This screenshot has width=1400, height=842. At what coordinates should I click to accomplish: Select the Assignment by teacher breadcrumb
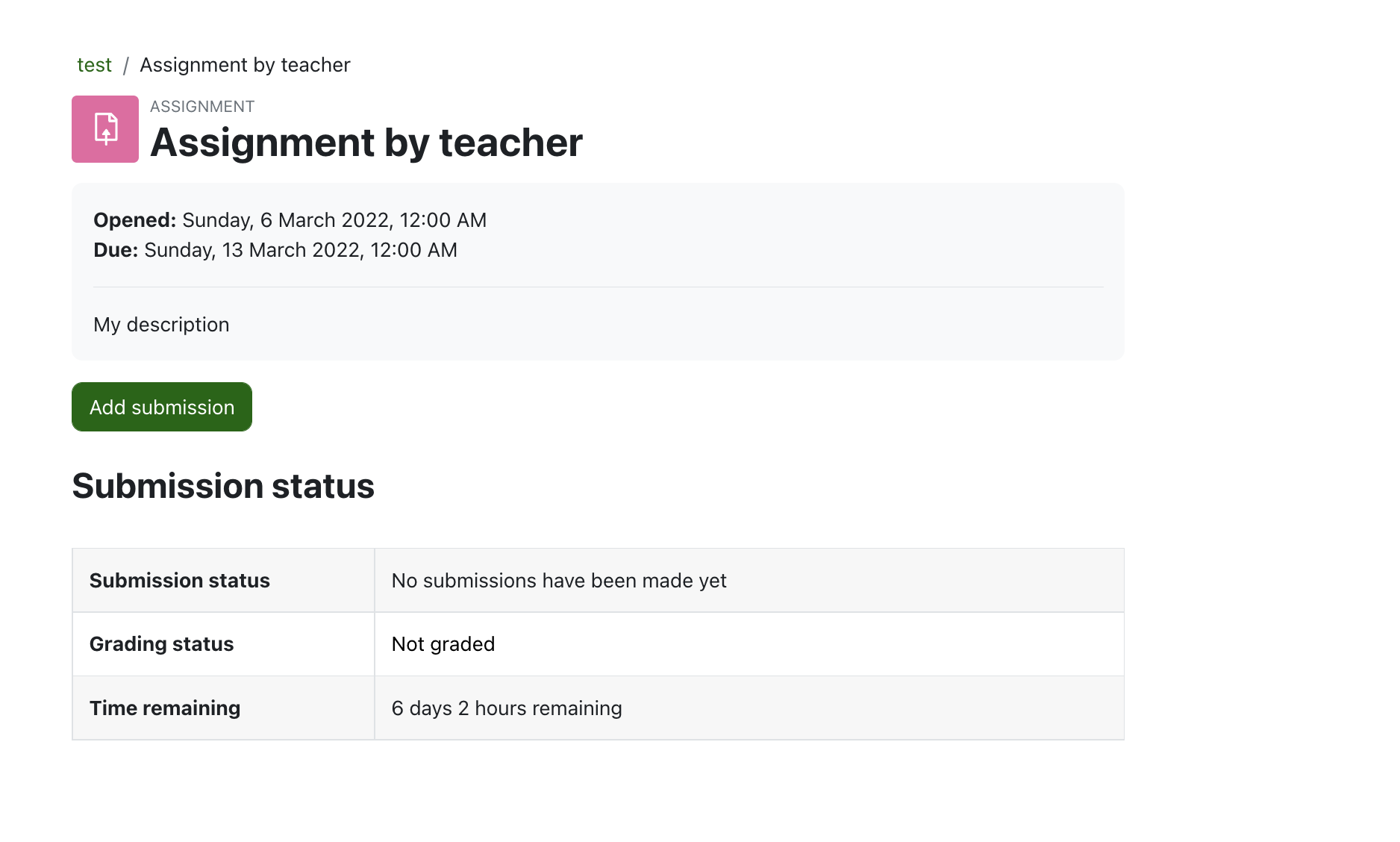245,65
